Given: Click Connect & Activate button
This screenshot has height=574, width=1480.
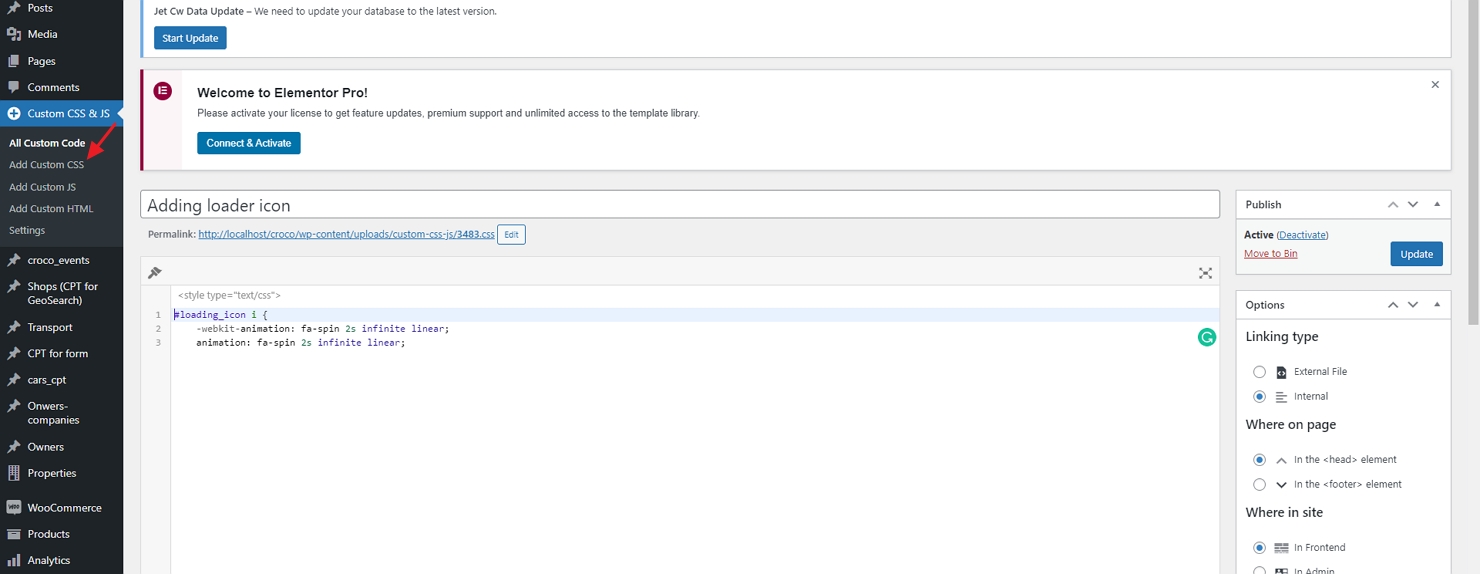Looking at the screenshot, I should tap(249, 143).
